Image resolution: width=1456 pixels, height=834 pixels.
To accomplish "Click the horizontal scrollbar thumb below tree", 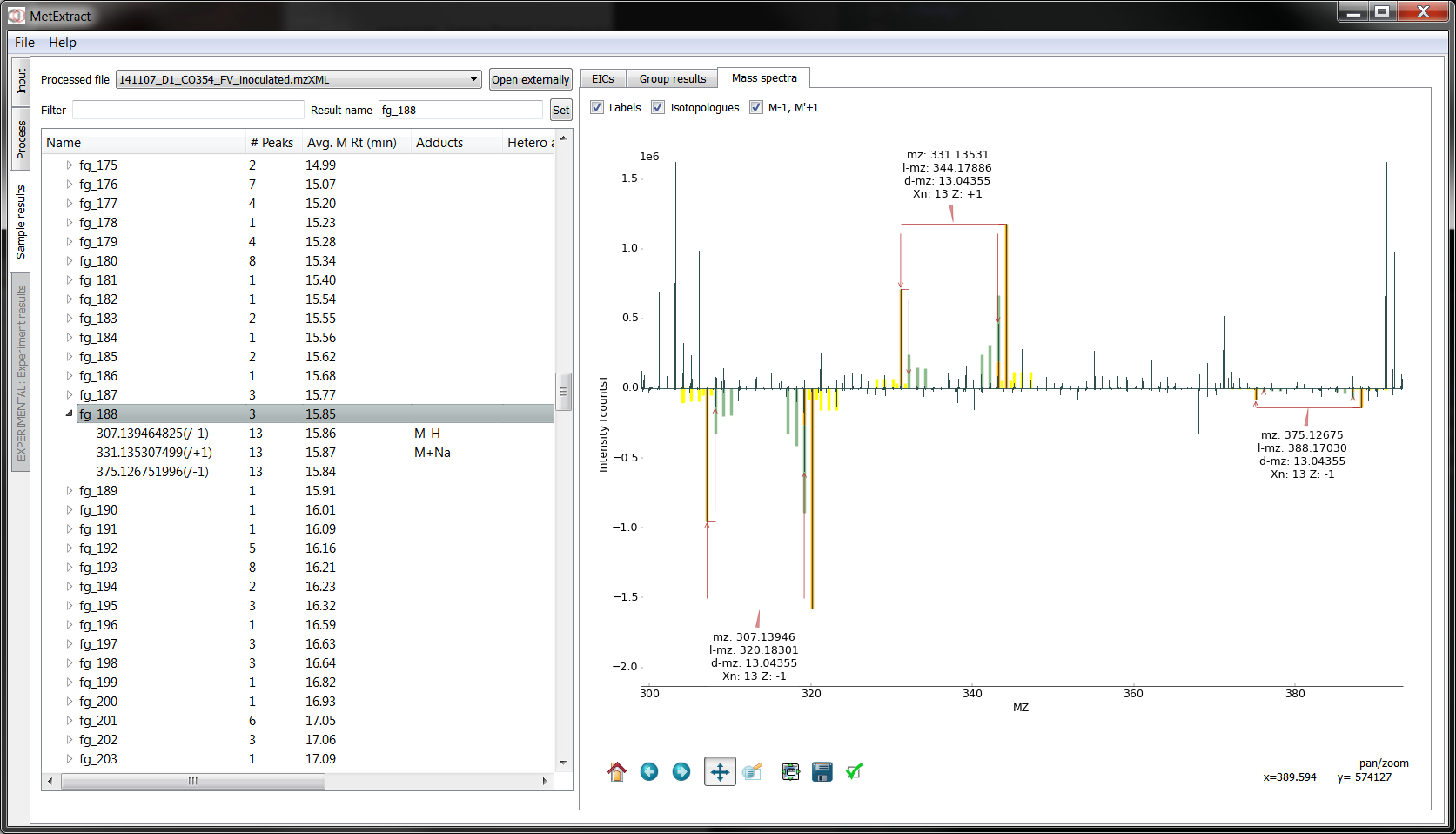I will coord(193,781).
